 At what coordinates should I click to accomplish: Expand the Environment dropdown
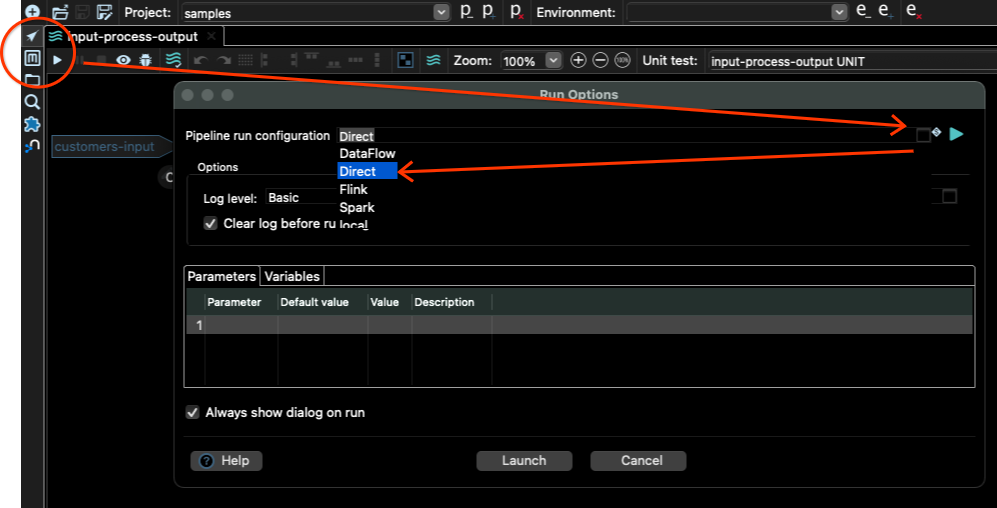(738, 12)
